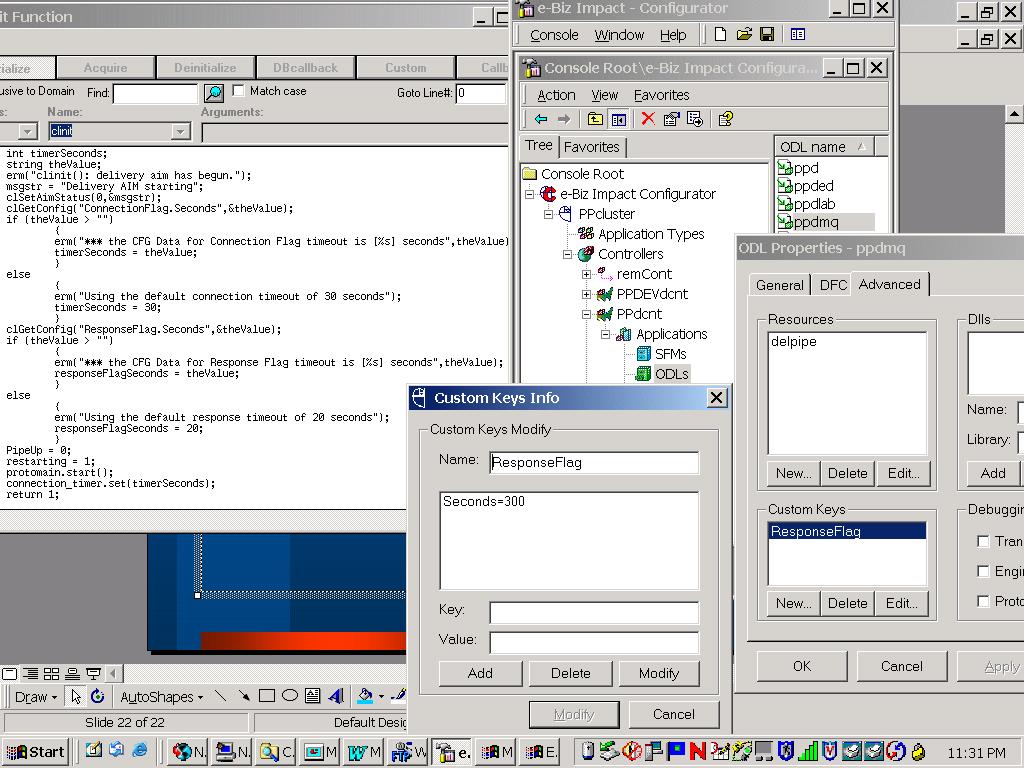Collapse the e-Biz Impact Configurator tree node

click(x=529, y=194)
